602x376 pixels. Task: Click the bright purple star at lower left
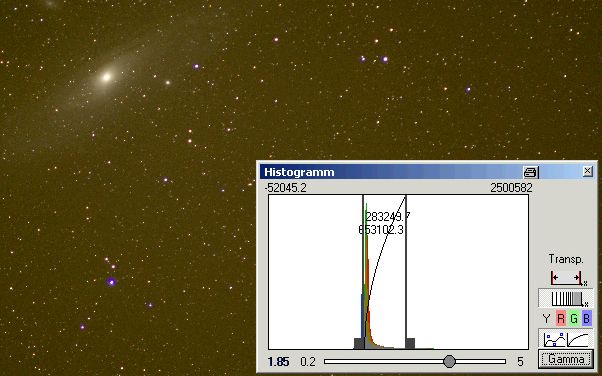click(111, 282)
